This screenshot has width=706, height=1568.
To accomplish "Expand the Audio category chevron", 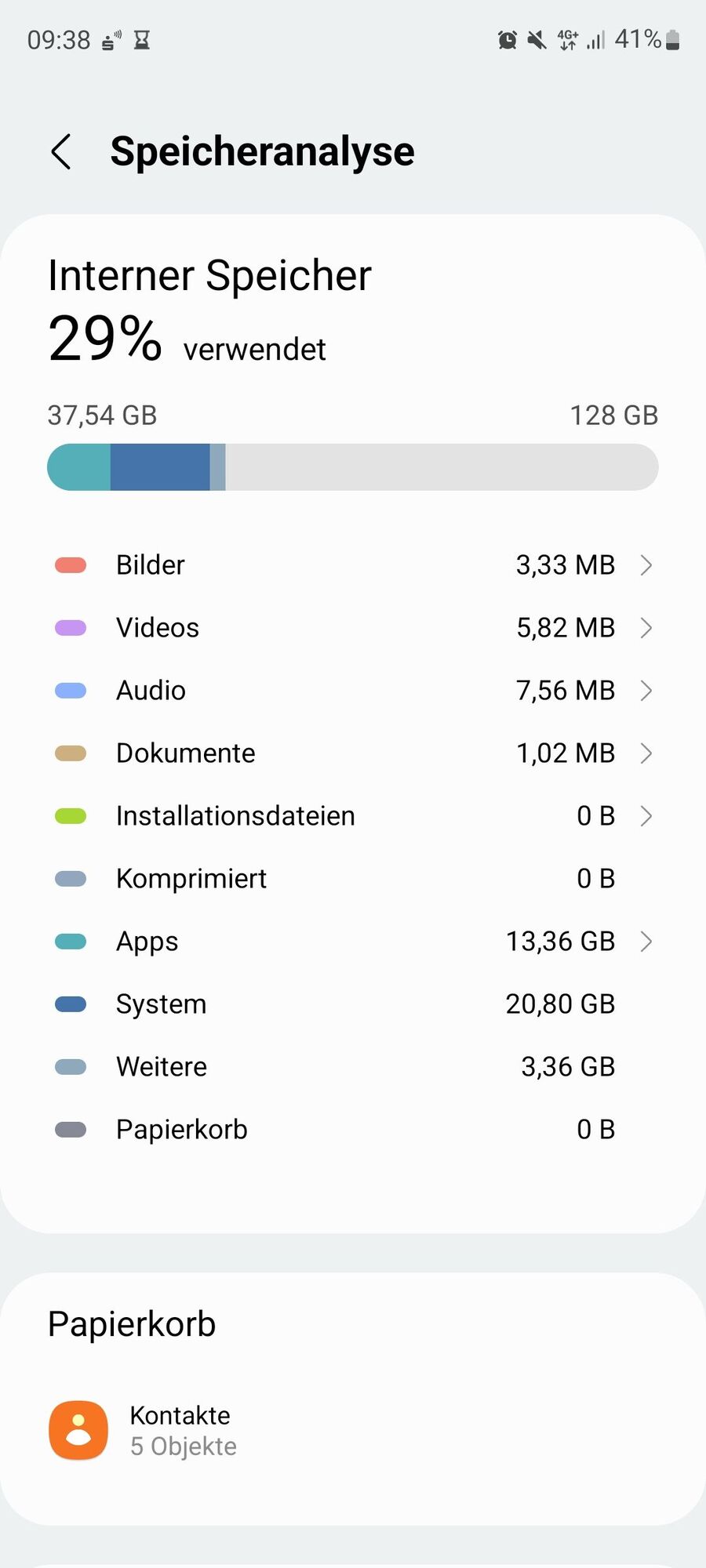I will point(646,691).
